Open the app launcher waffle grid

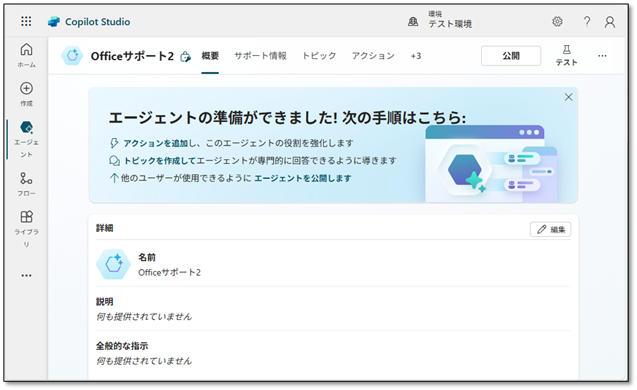coord(26,21)
